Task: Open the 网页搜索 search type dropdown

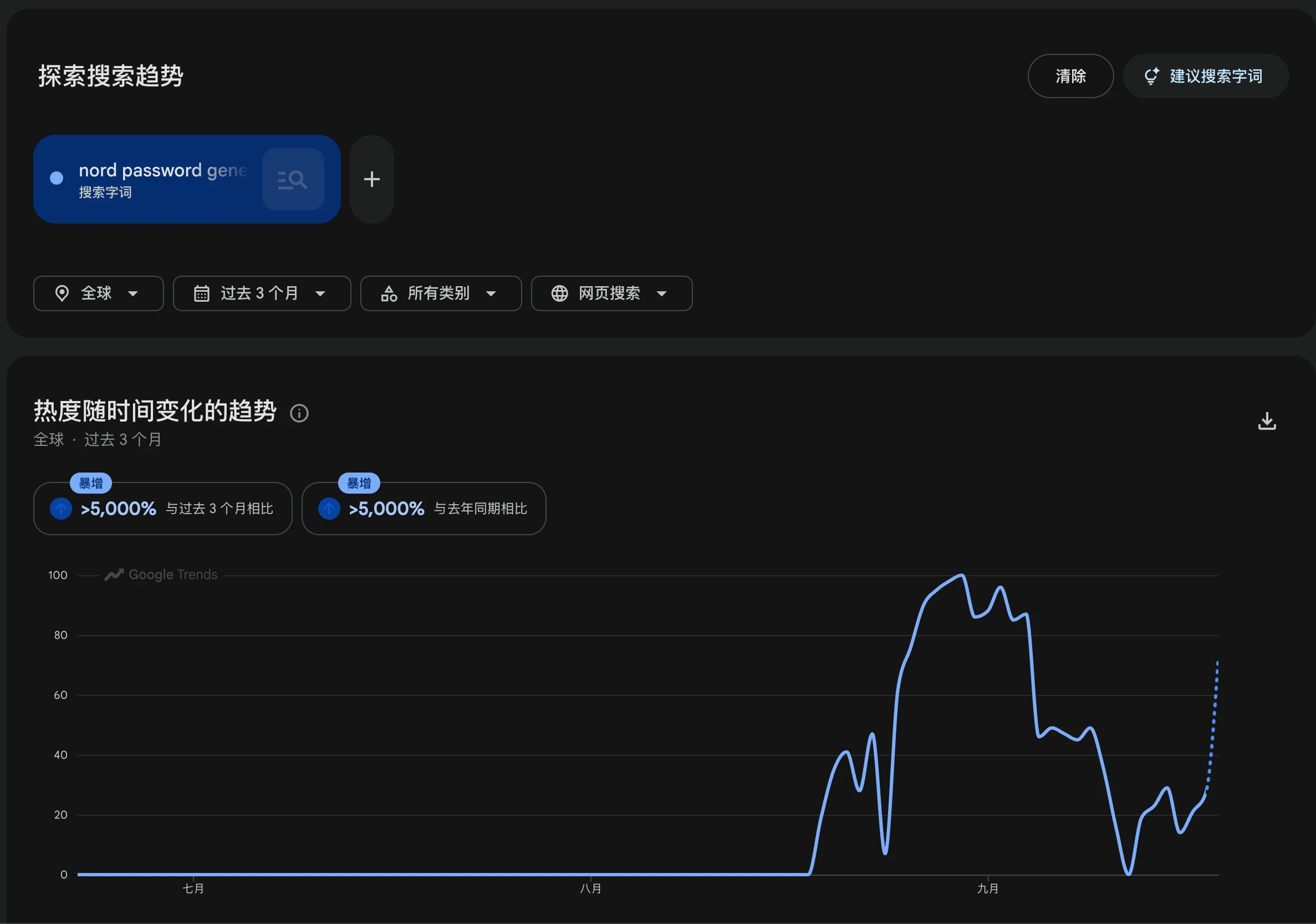Action: tap(611, 293)
